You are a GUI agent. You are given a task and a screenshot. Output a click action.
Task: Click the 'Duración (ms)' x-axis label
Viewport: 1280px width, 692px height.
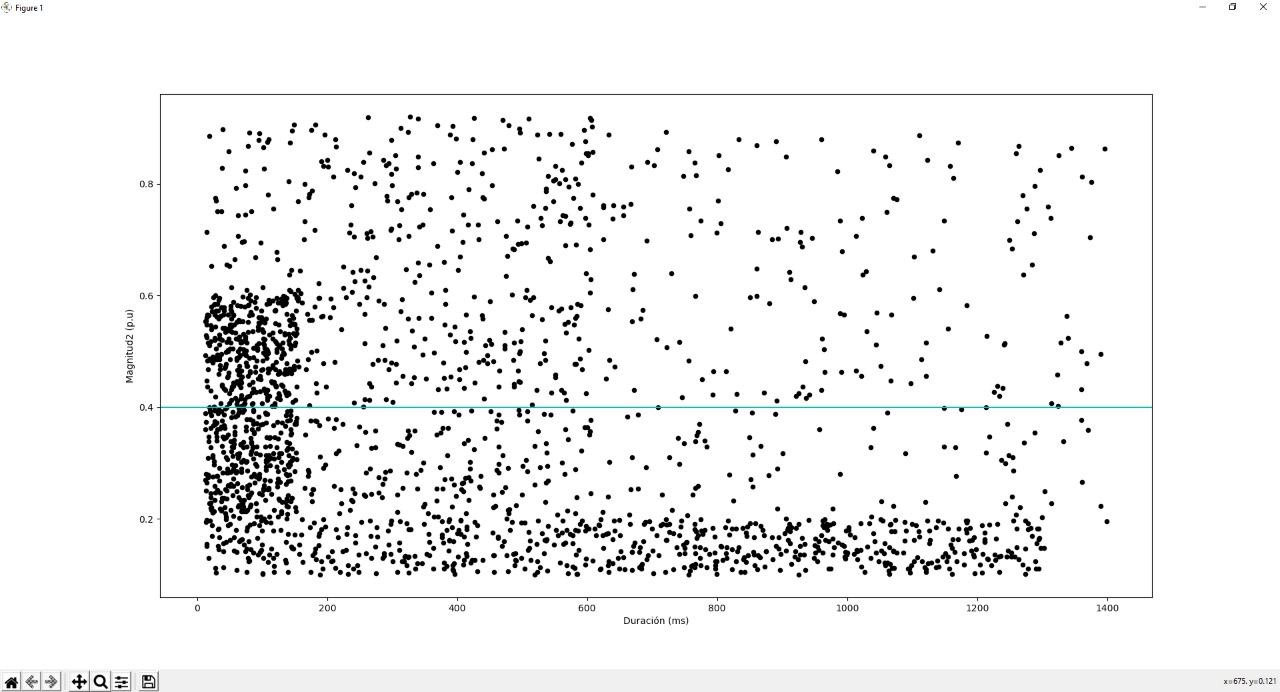coord(656,621)
